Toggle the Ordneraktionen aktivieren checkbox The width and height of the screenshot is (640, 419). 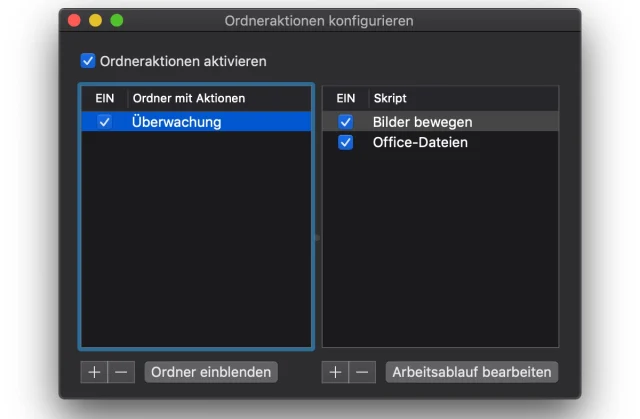(88, 61)
